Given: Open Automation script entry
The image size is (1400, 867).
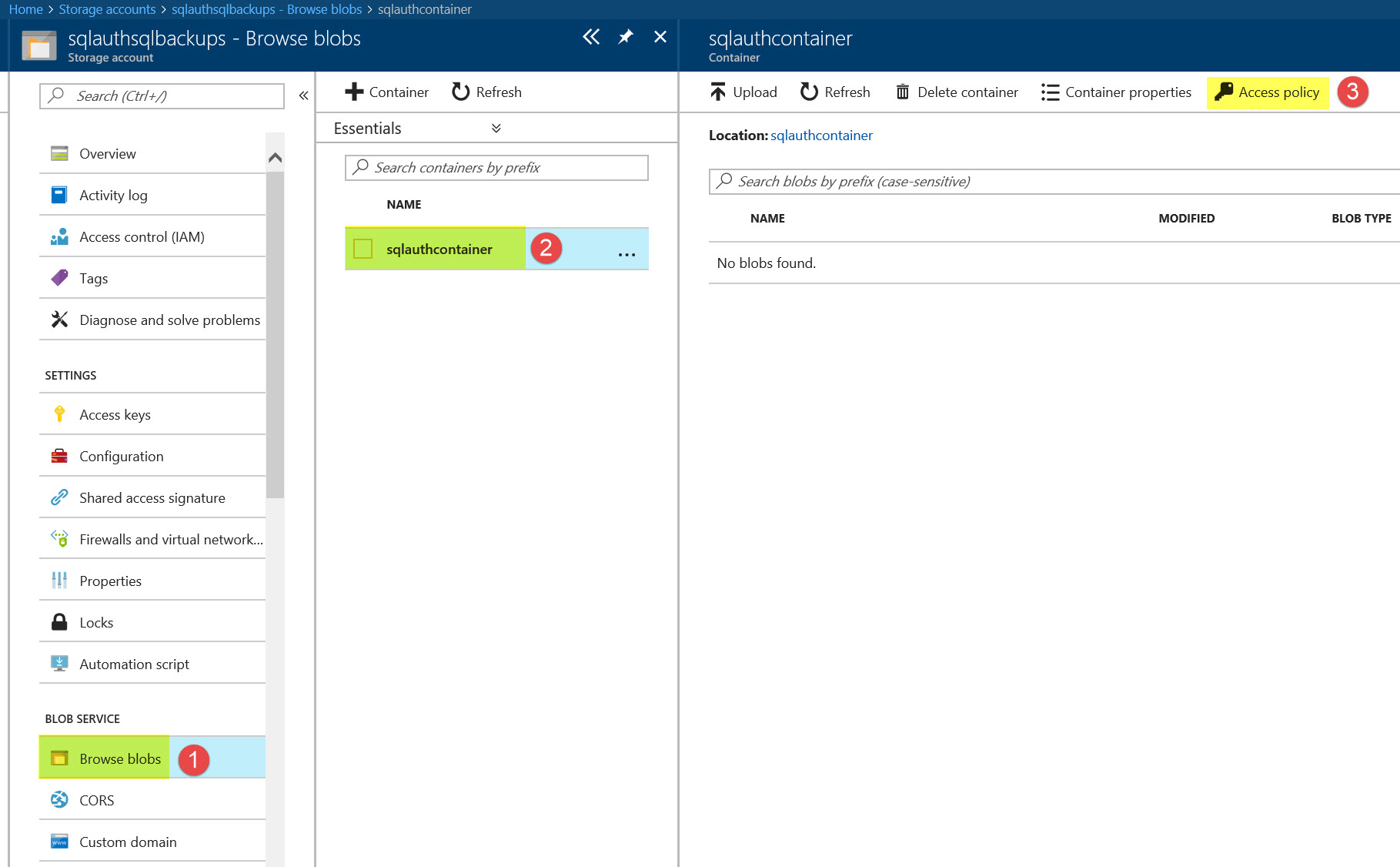Looking at the screenshot, I should pos(152,664).
